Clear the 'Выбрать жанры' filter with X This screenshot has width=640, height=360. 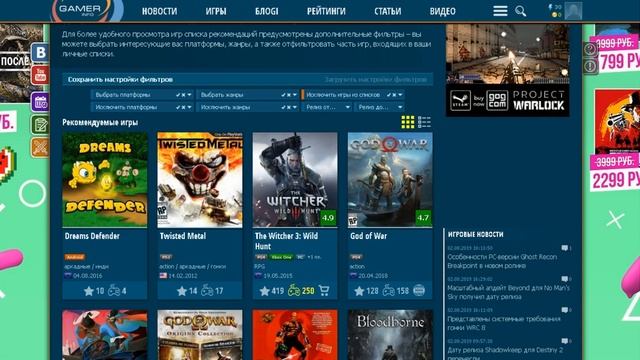point(289,95)
